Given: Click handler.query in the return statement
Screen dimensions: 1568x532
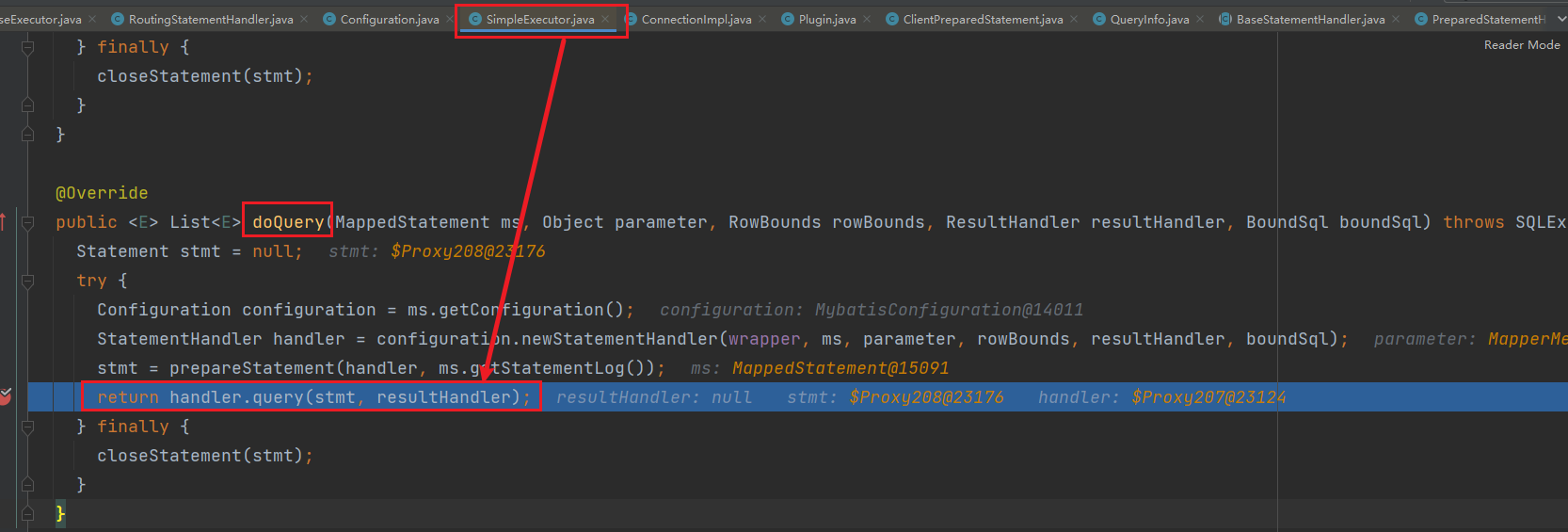Looking at the screenshot, I should coord(236,397).
